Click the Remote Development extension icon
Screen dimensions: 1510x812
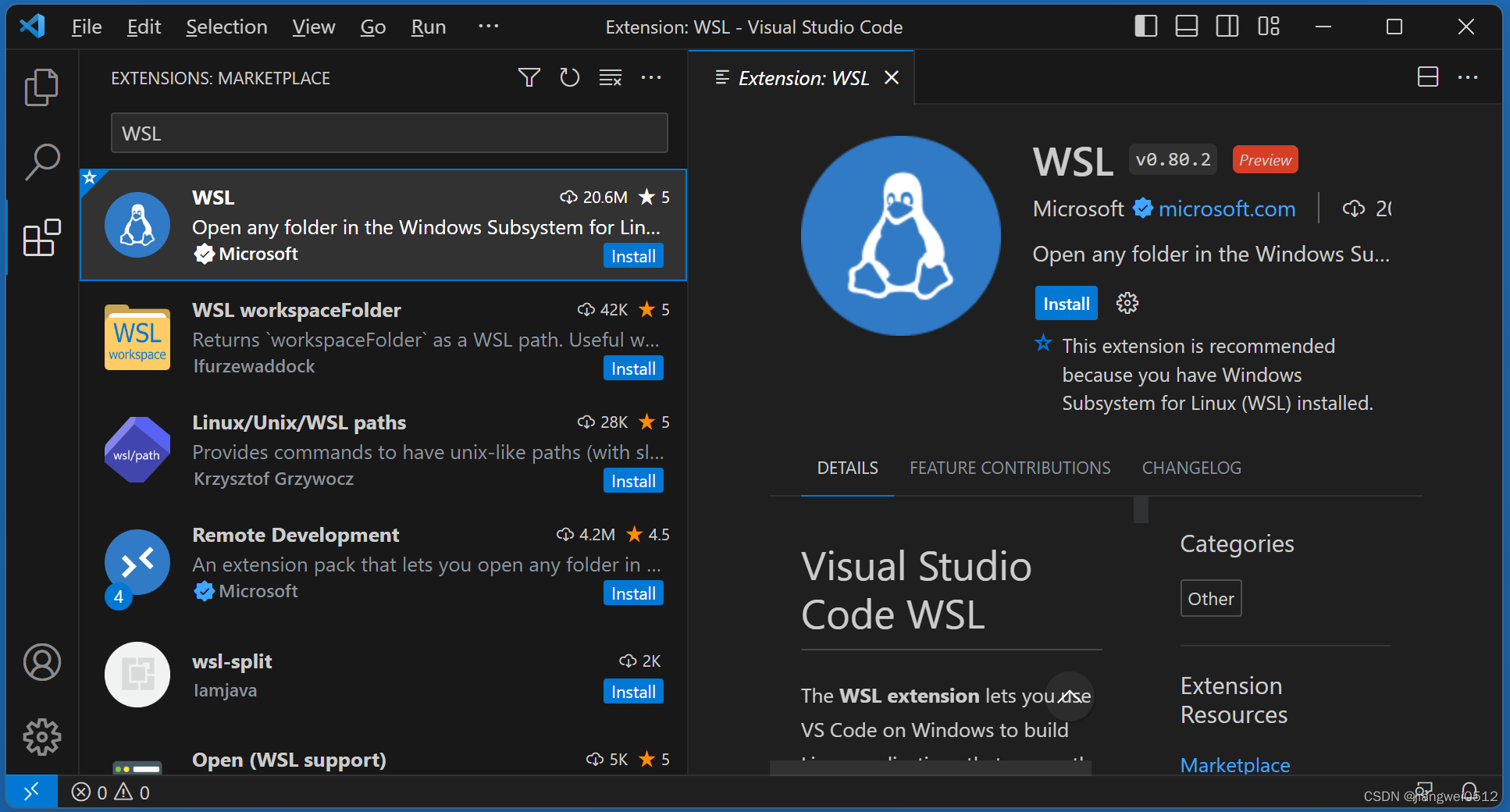(137, 562)
